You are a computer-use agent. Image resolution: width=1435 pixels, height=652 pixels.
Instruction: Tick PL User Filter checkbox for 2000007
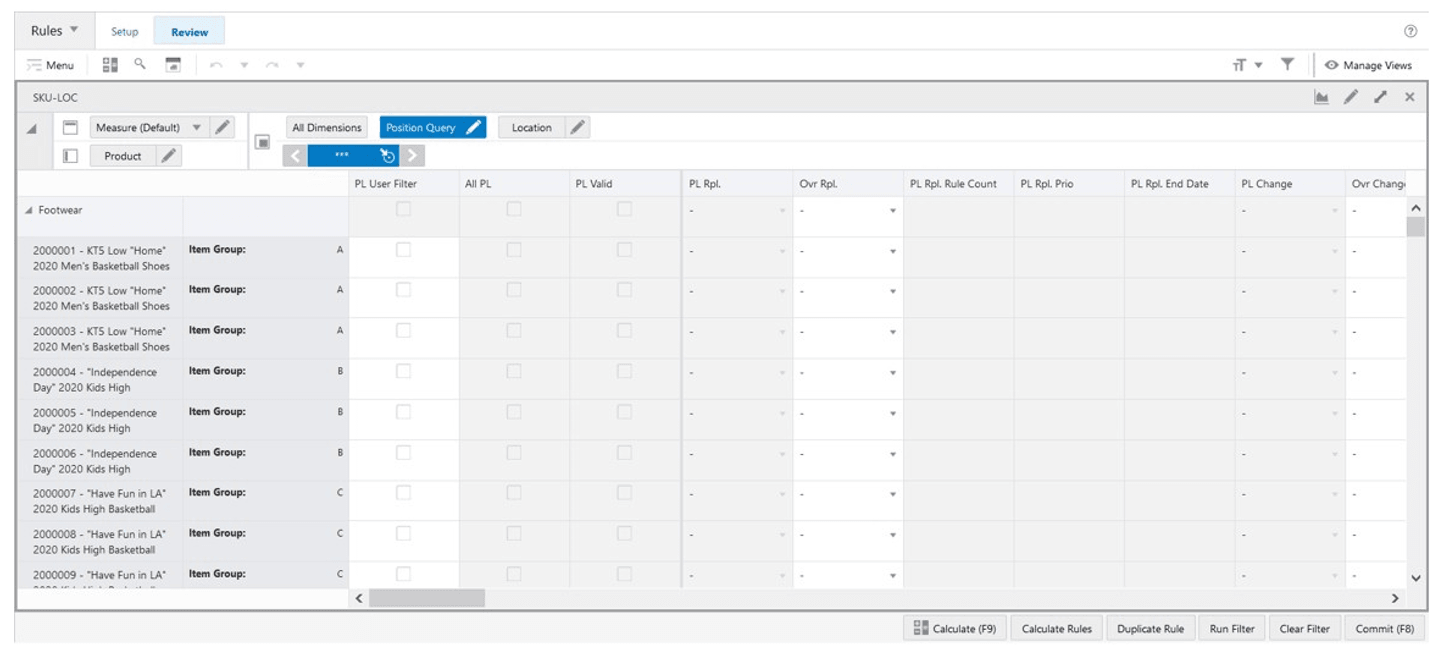(403, 493)
